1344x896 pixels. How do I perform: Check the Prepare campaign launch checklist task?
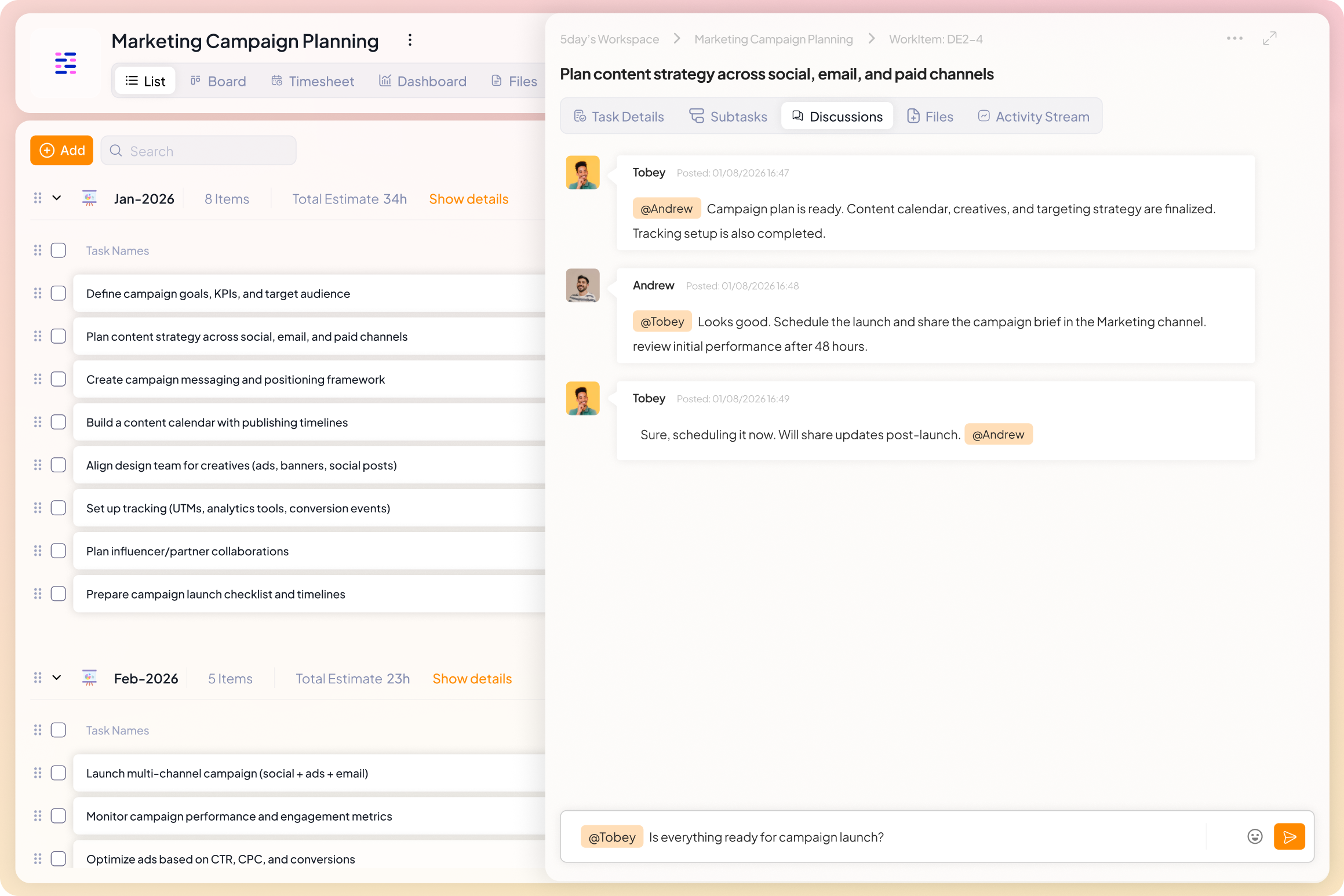59,593
